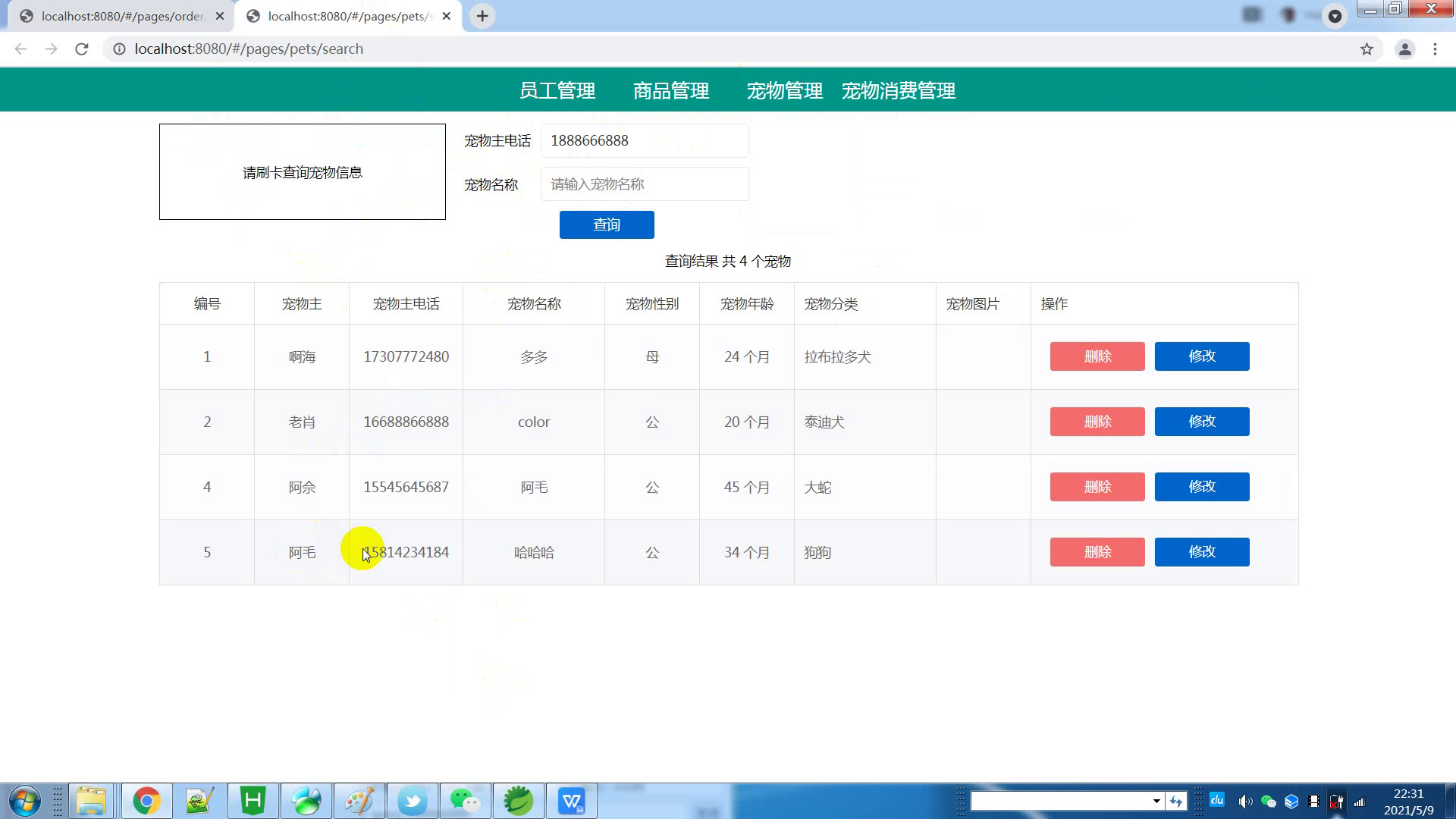Focus the 宠物名称 input field

tap(645, 184)
